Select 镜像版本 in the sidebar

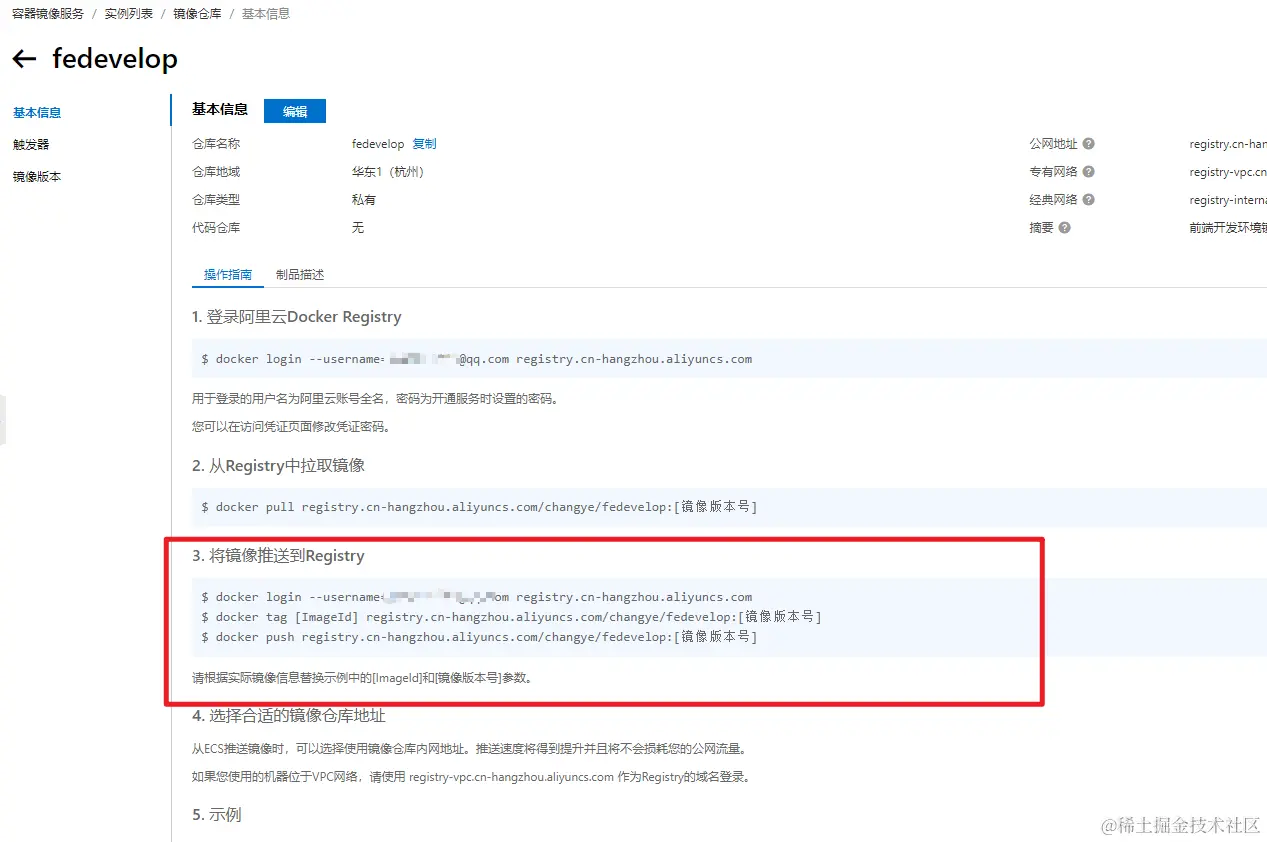pyautogui.click(x=37, y=177)
